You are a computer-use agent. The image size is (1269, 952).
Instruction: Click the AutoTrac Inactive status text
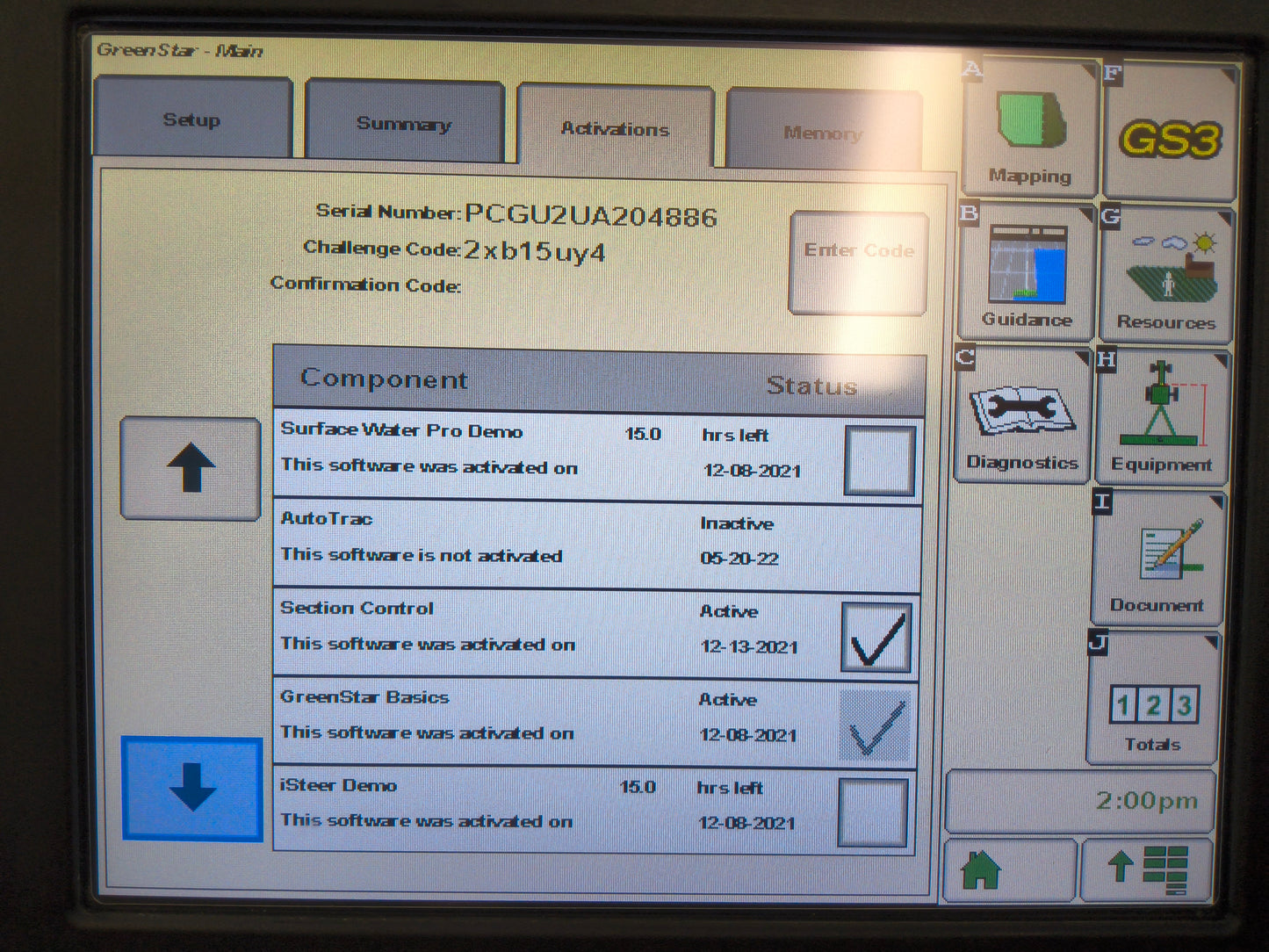[737, 523]
